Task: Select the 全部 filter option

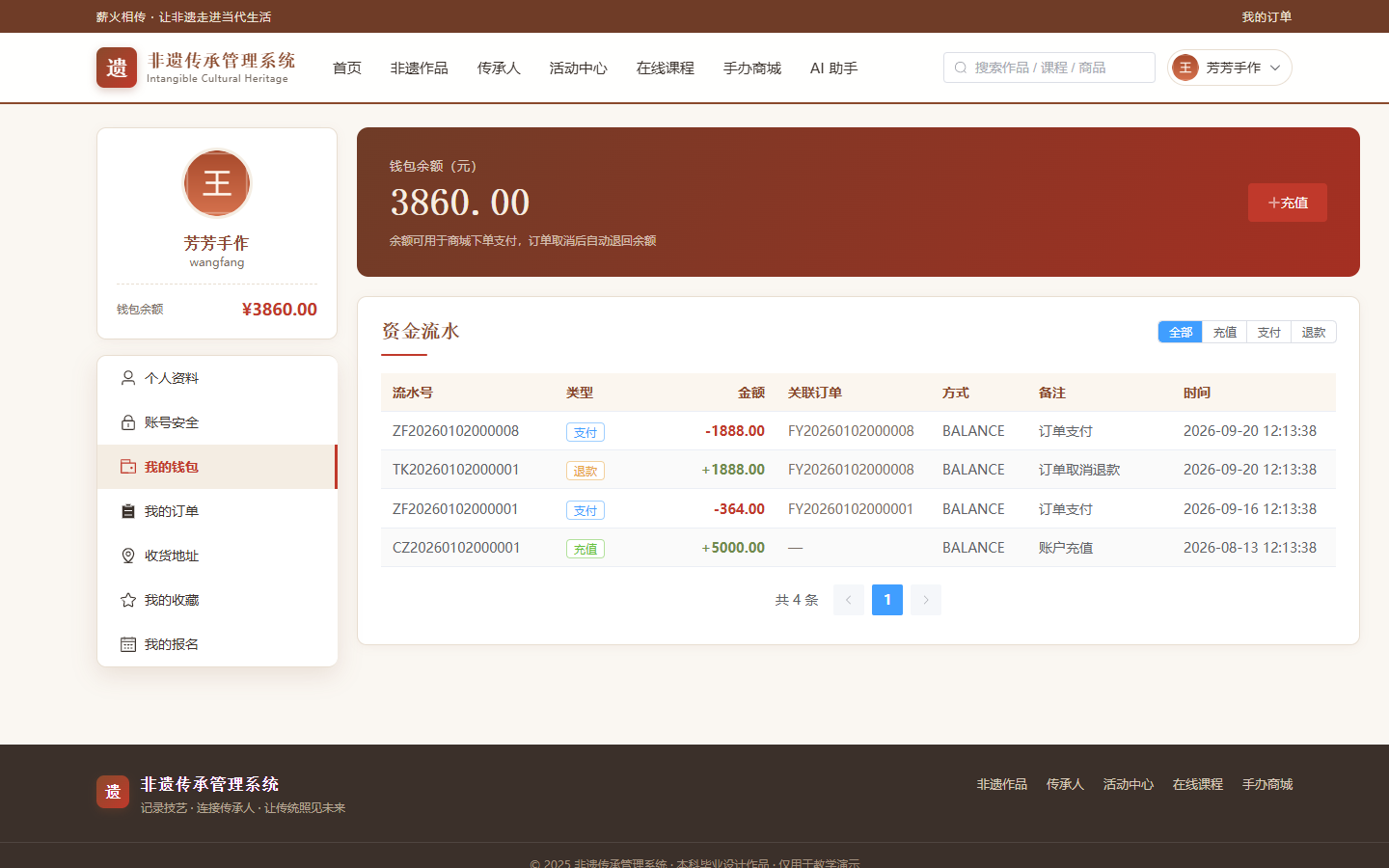Action: point(1181,332)
